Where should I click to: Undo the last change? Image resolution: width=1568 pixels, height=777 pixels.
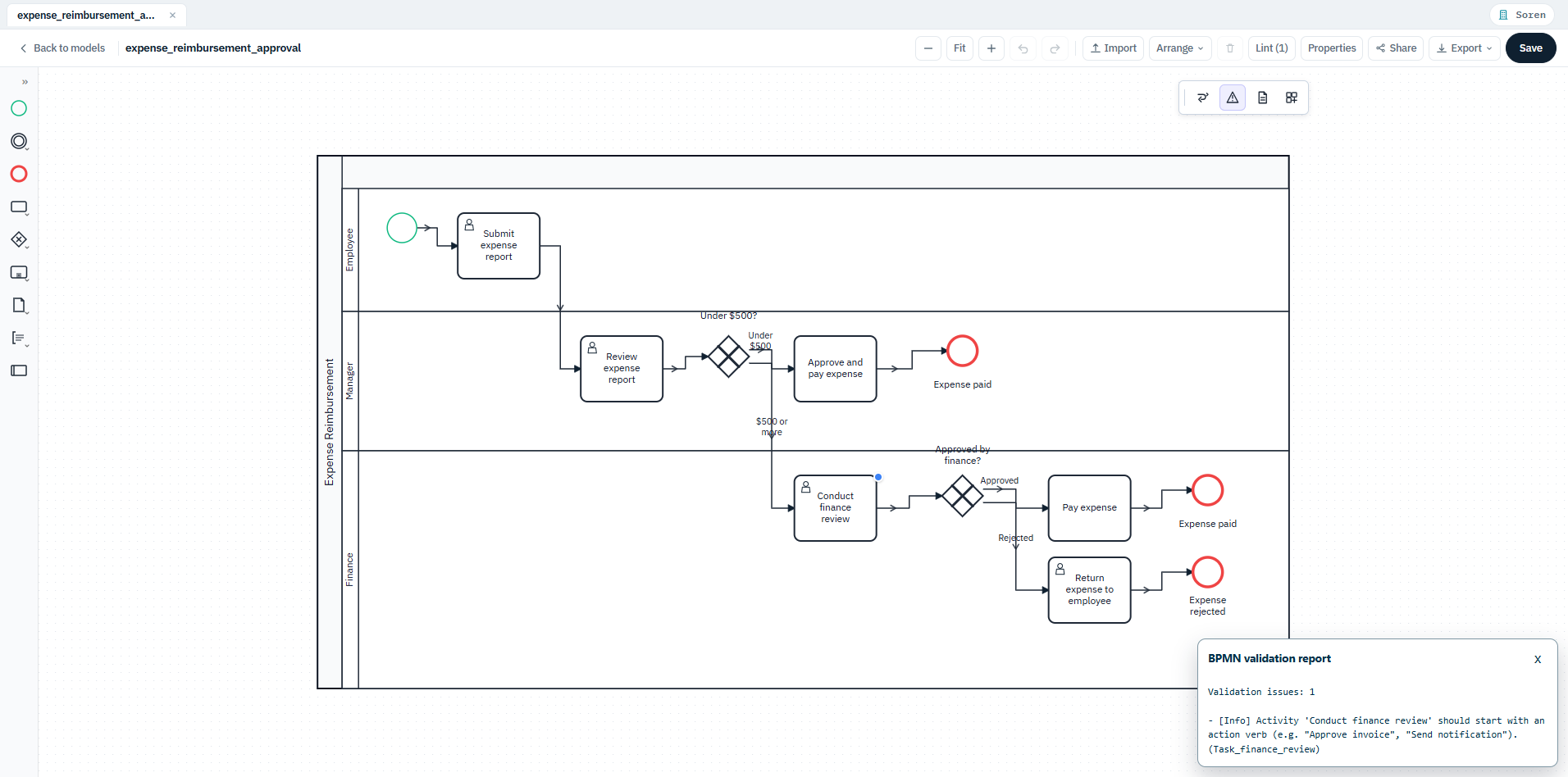tap(1023, 48)
